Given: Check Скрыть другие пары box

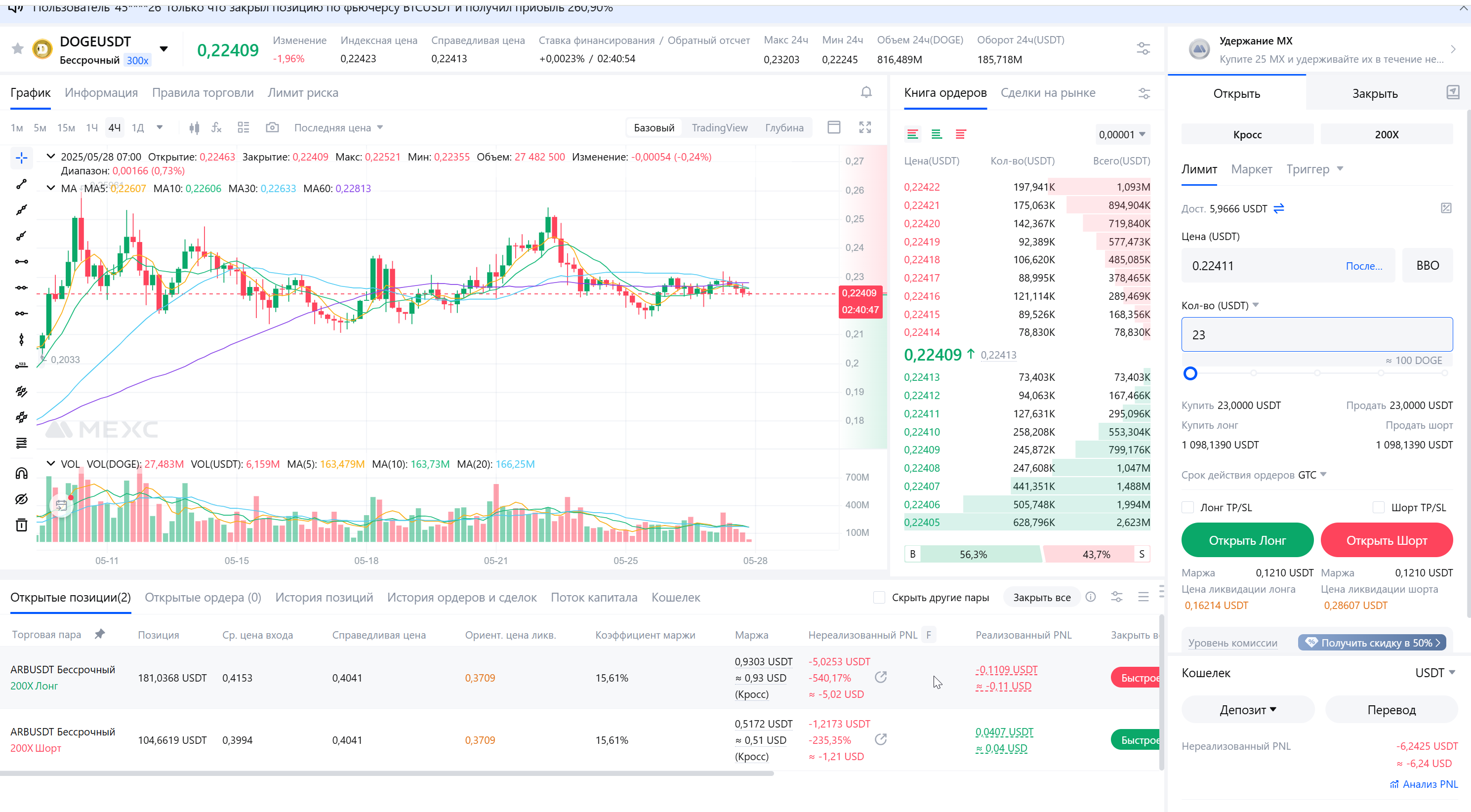Looking at the screenshot, I should coord(879,597).
